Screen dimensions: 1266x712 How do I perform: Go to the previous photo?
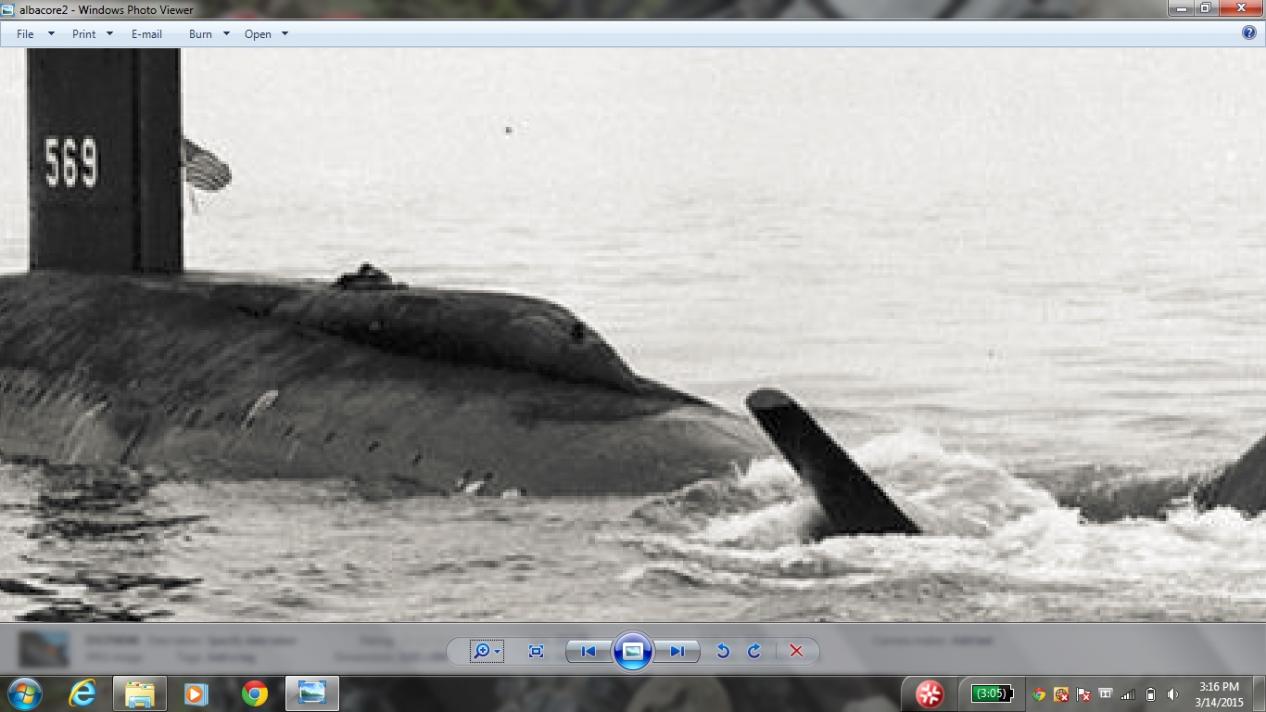click(x=589, y=651)
